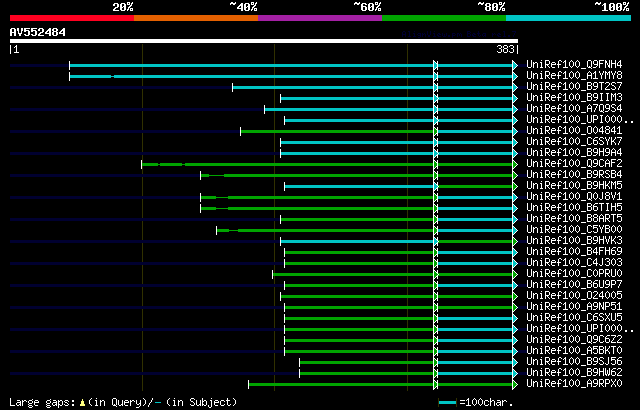Select the UniRef100_A5BKT0 label

point(574,351)
